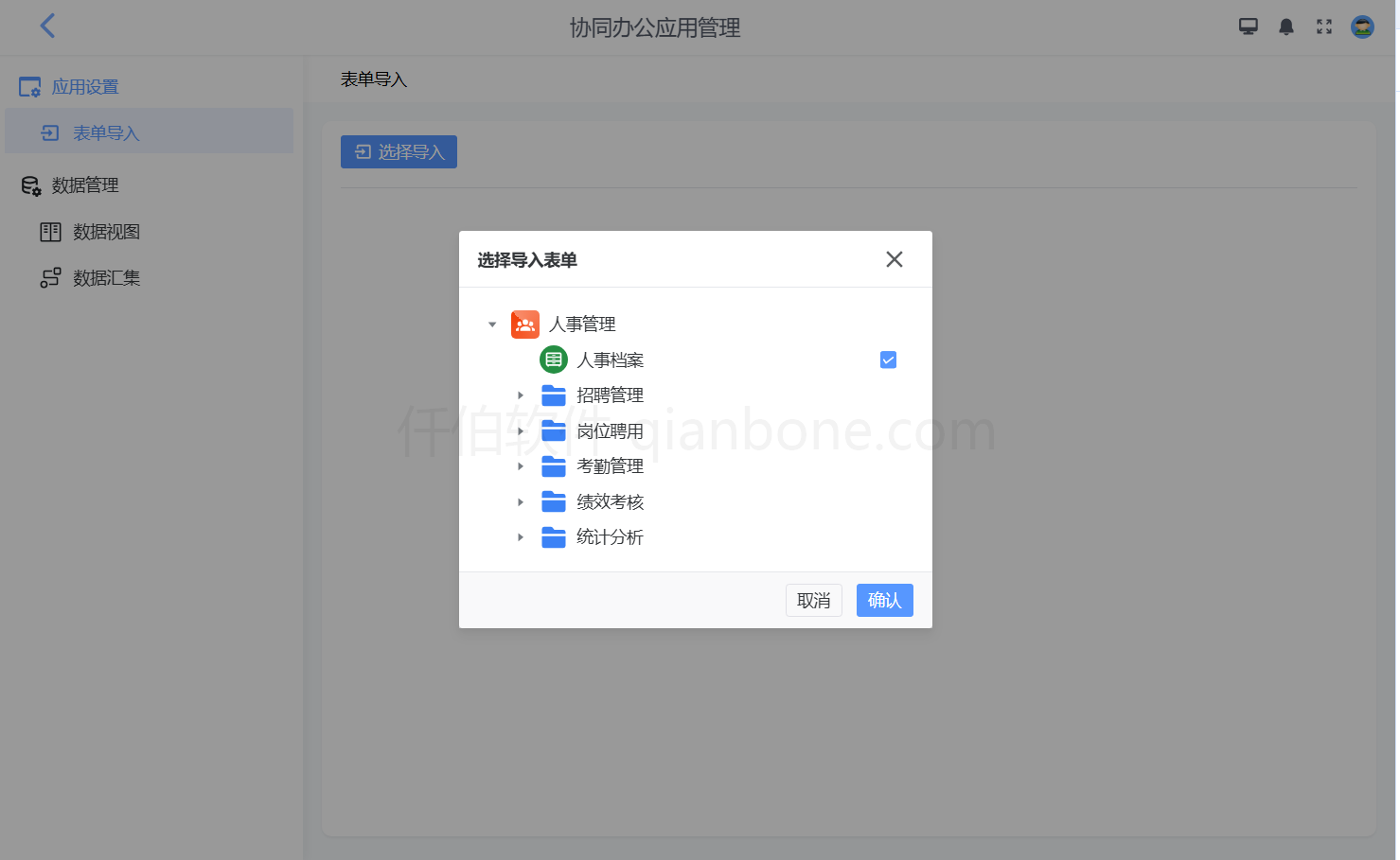Uncheck the 人事档案 checkbox
The height and width of the screenshot is (860, 1400).
[887, 360]
